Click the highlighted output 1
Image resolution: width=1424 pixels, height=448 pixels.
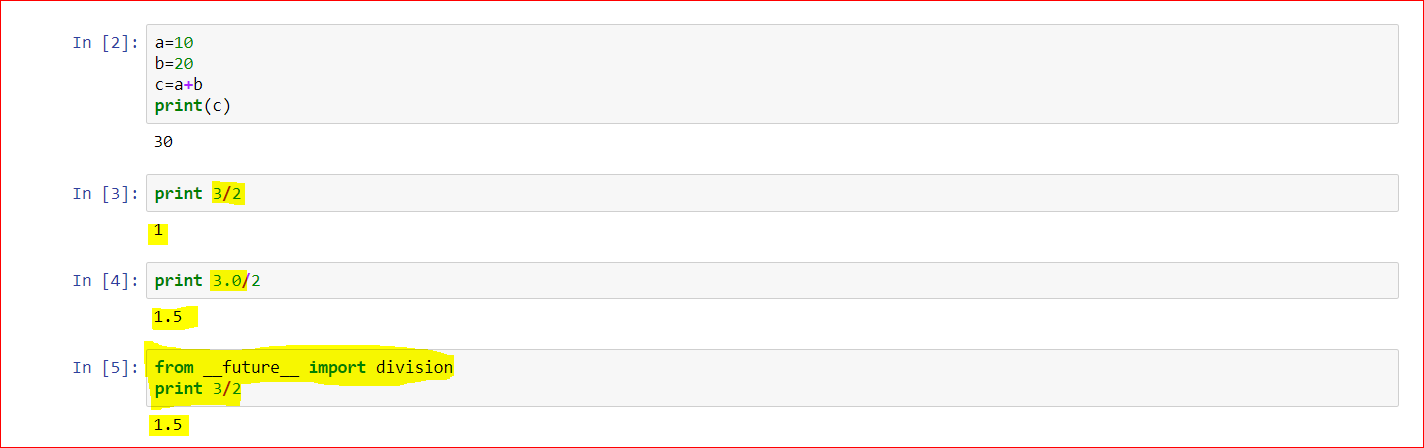[157, 233]
